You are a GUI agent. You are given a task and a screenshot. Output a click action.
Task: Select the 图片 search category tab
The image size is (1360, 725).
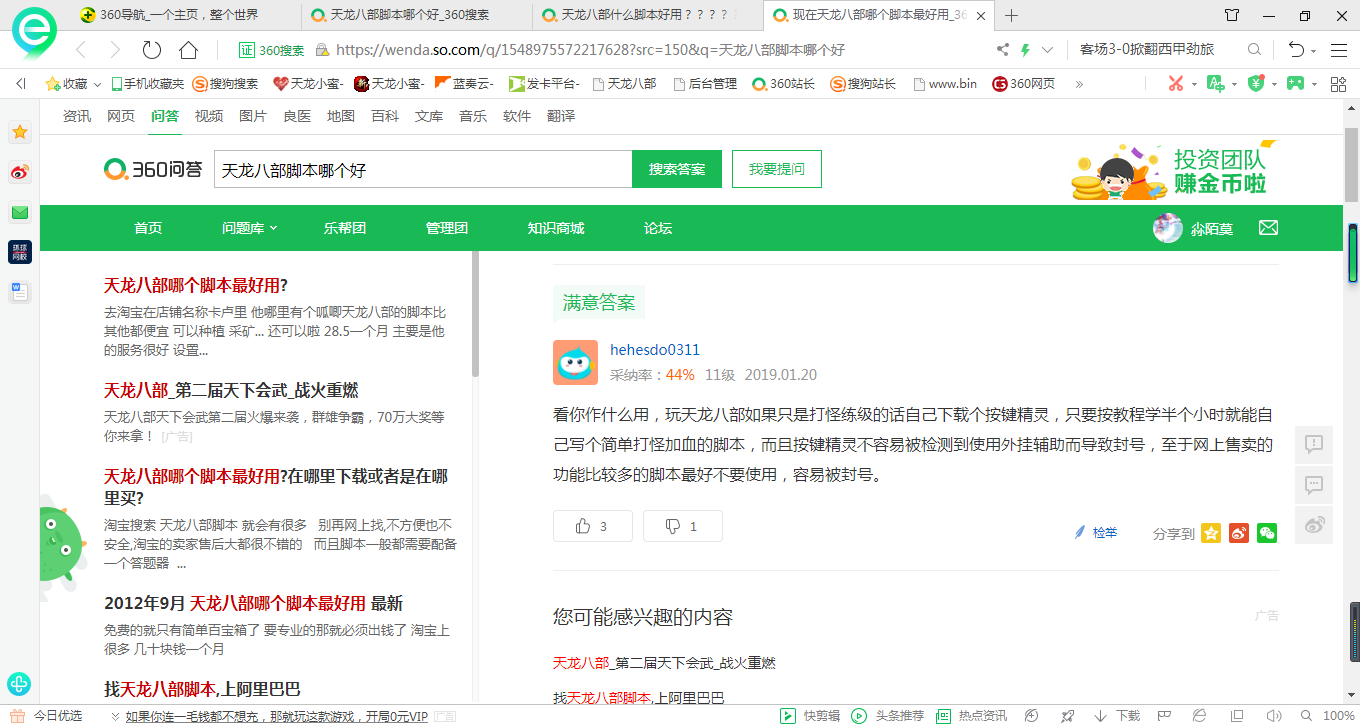[x=253, y=116]
